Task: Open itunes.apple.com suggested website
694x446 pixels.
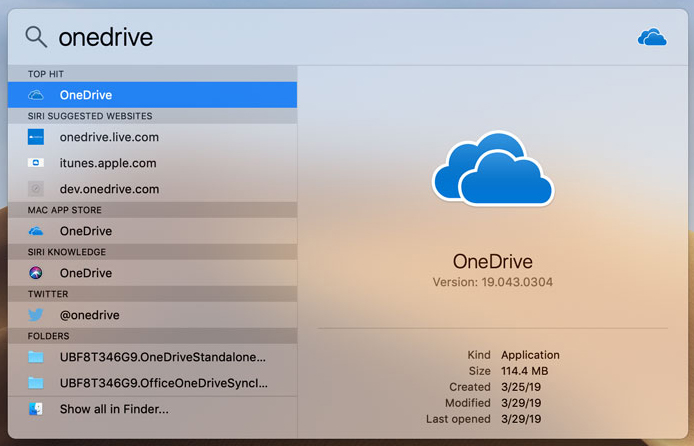Action: [x=152, y=163]
